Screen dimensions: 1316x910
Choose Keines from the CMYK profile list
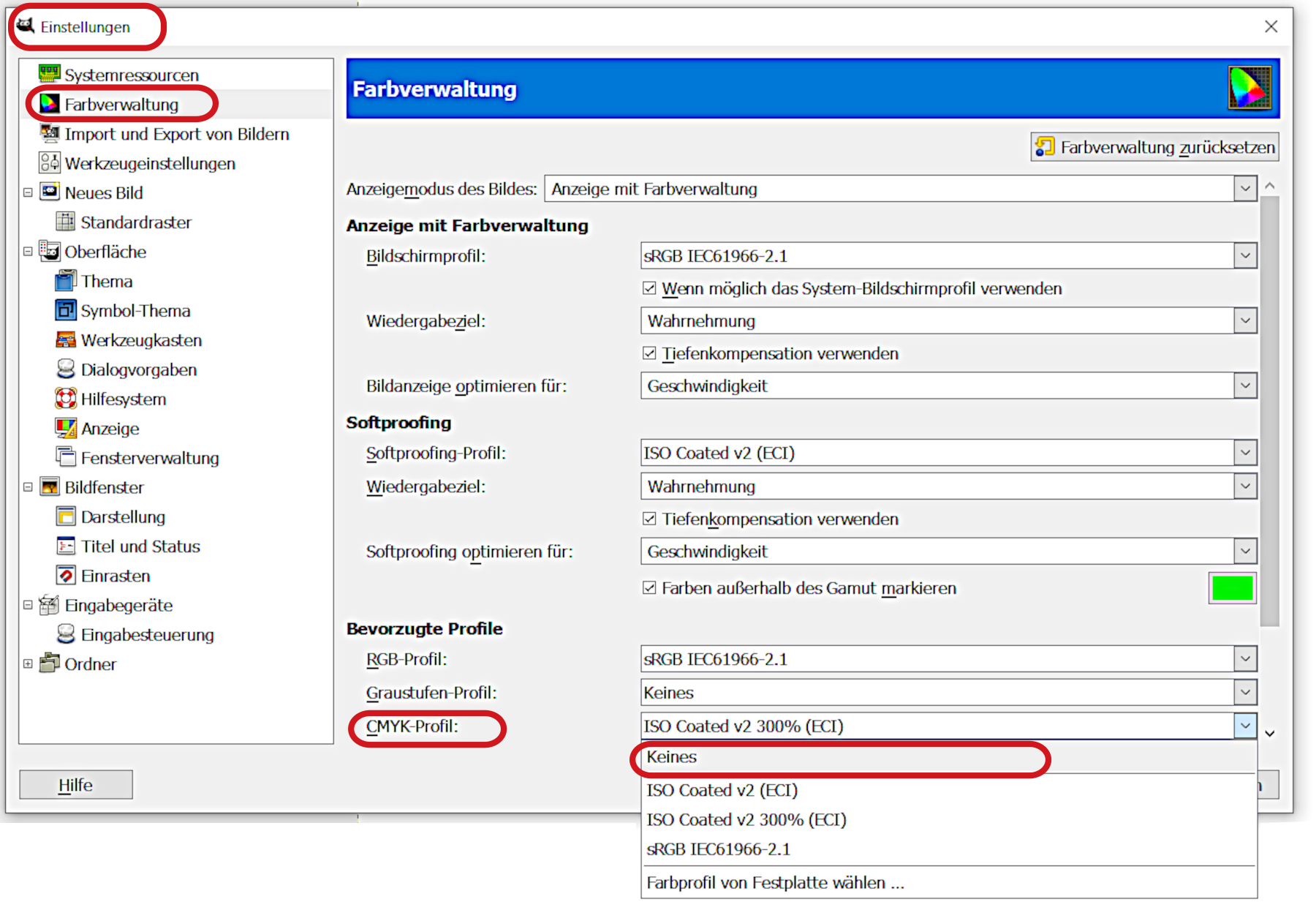pyautogui.click(x=671, y=757)
